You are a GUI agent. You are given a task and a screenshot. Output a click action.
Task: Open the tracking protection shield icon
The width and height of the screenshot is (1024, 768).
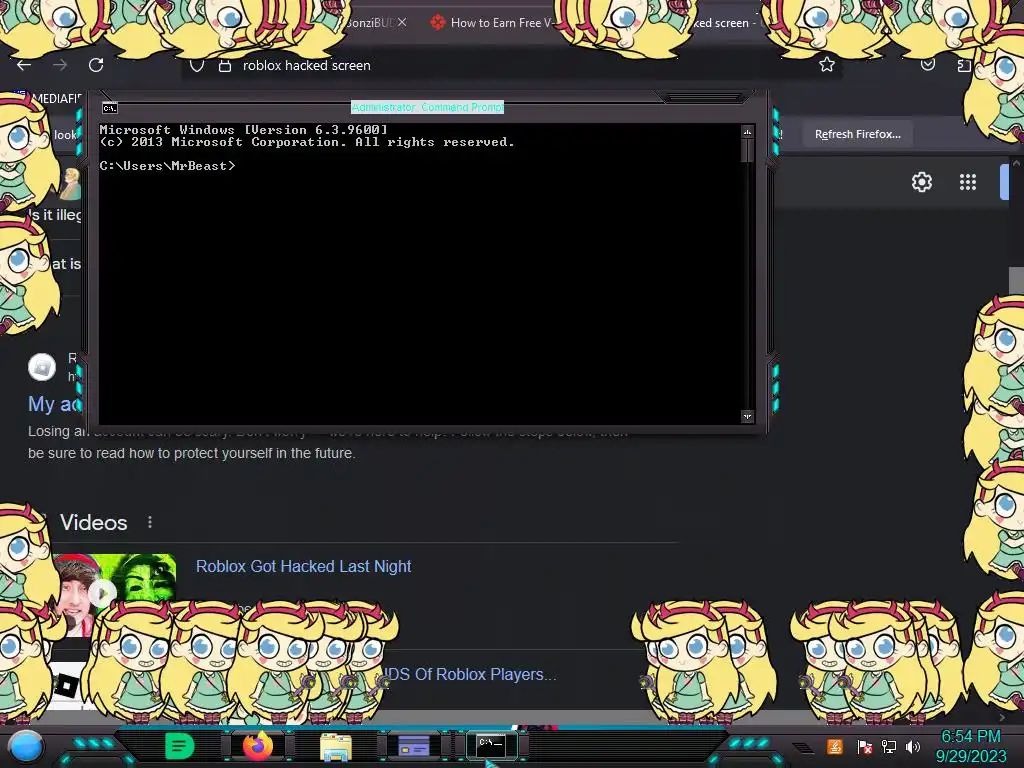197,65
